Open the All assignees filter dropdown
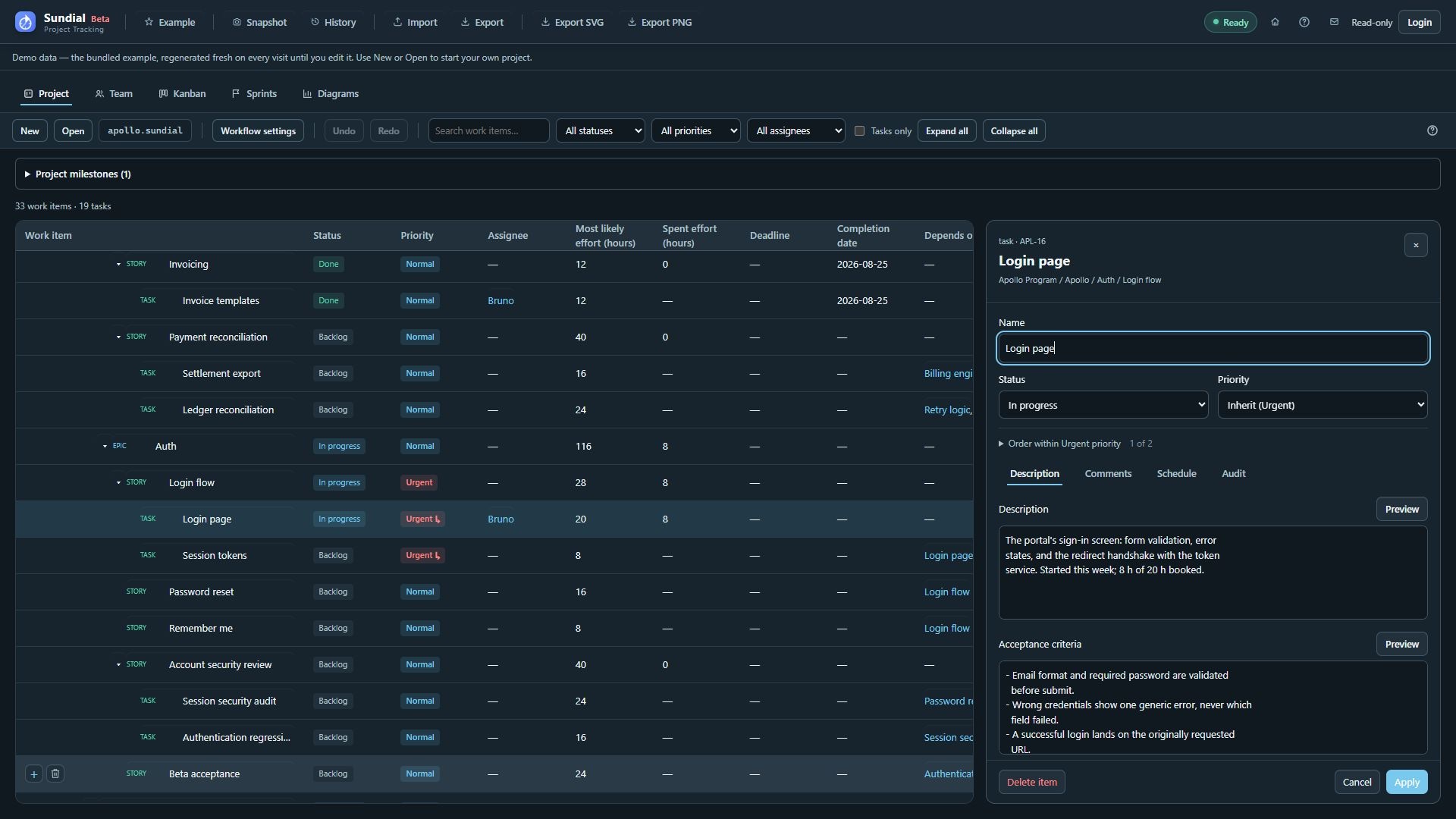This screenshot has width=1456, height=819. 796,130
